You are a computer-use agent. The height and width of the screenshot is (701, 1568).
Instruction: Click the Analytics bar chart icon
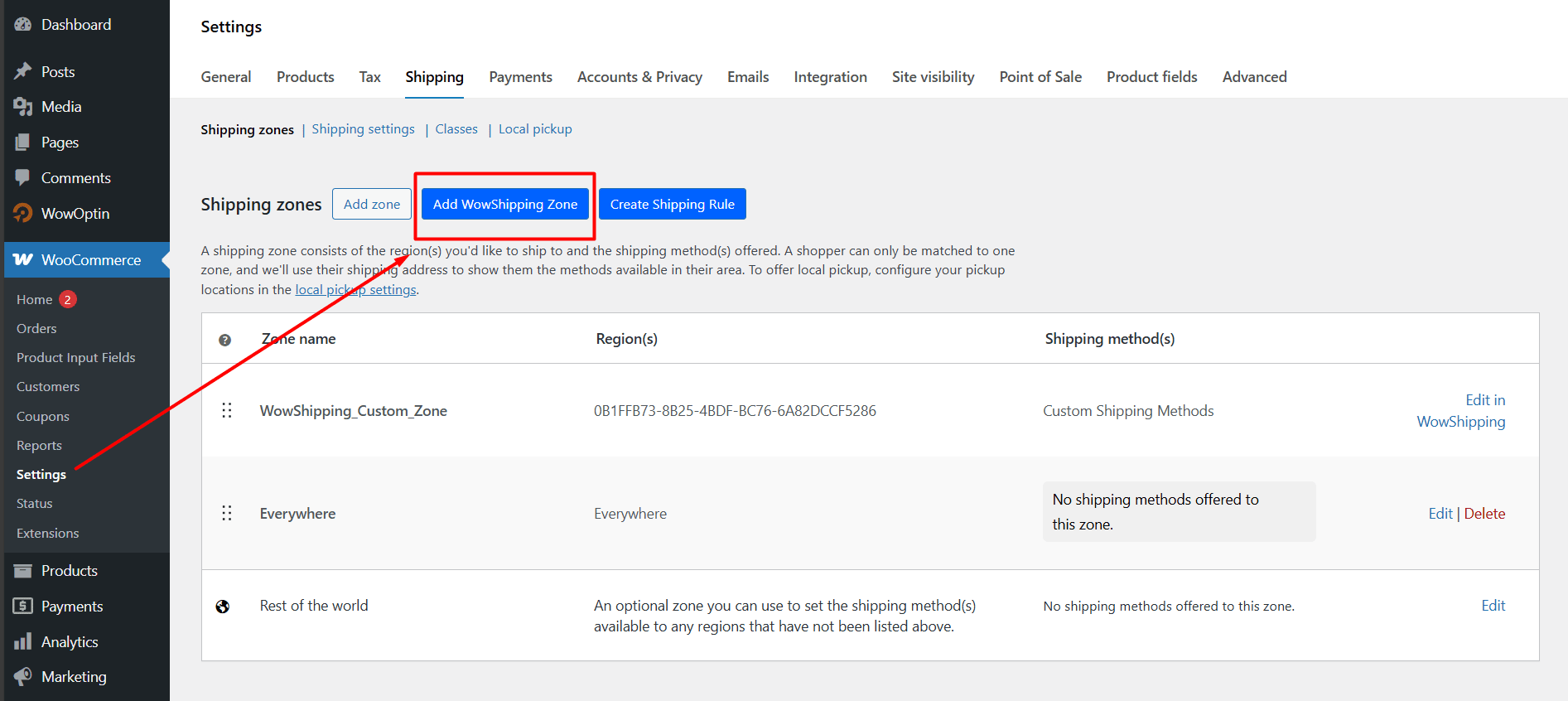pyautogui.click(x=22, y=642)
